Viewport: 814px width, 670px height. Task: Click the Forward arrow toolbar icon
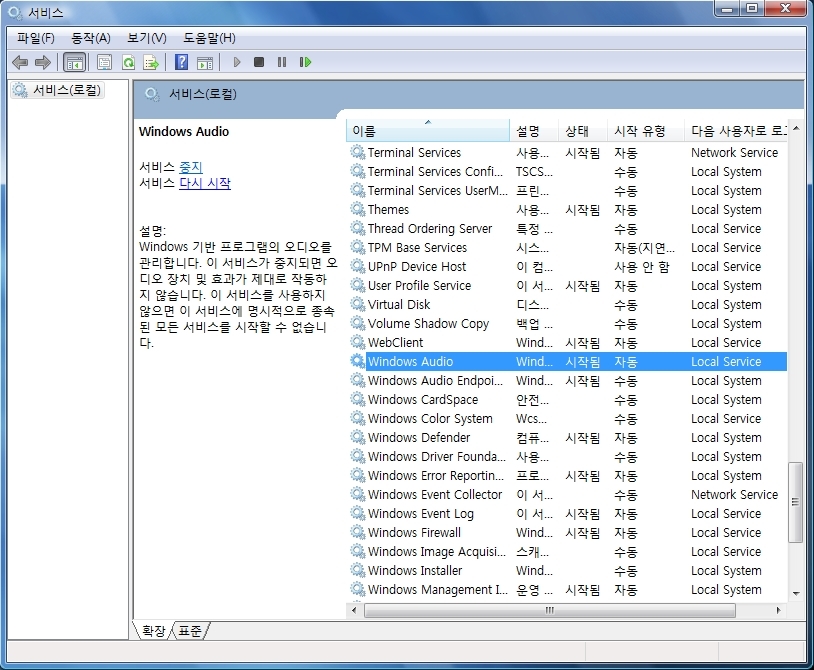[43, 63]
